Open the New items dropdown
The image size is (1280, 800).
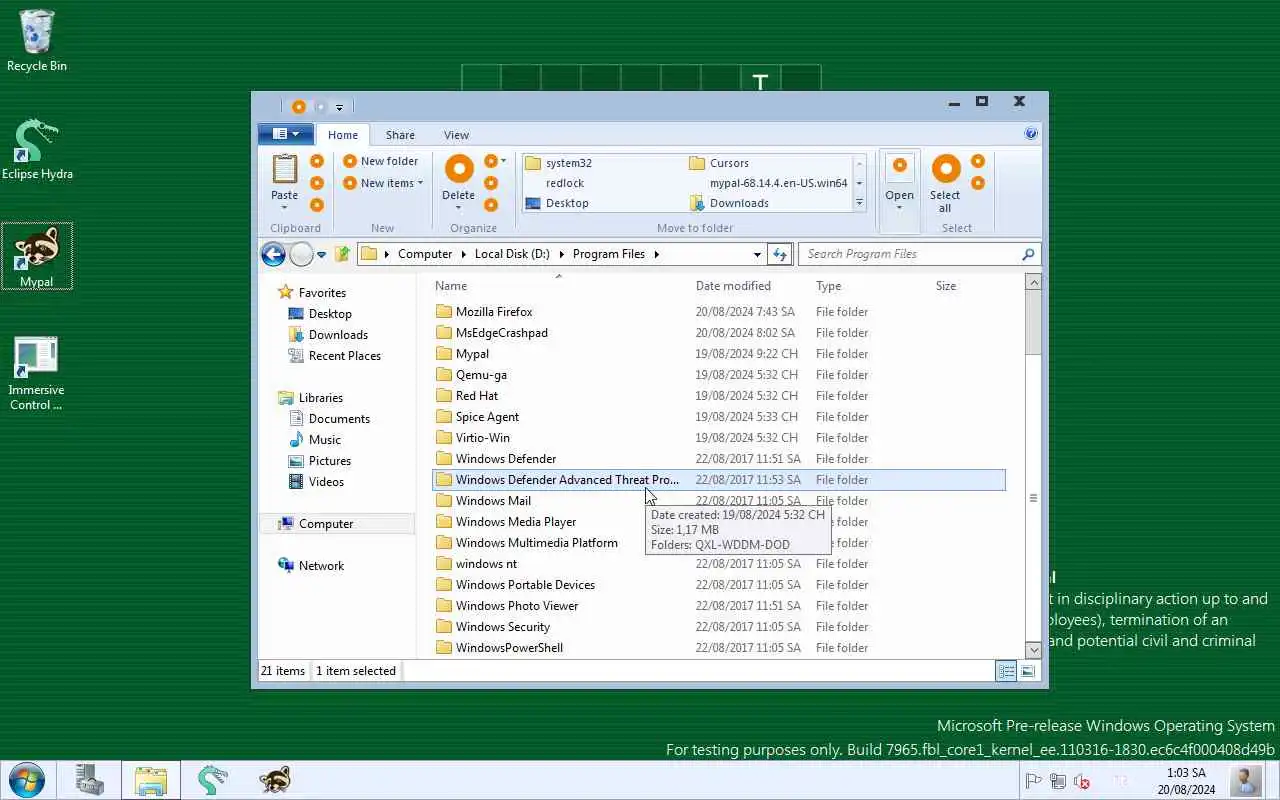384,183
